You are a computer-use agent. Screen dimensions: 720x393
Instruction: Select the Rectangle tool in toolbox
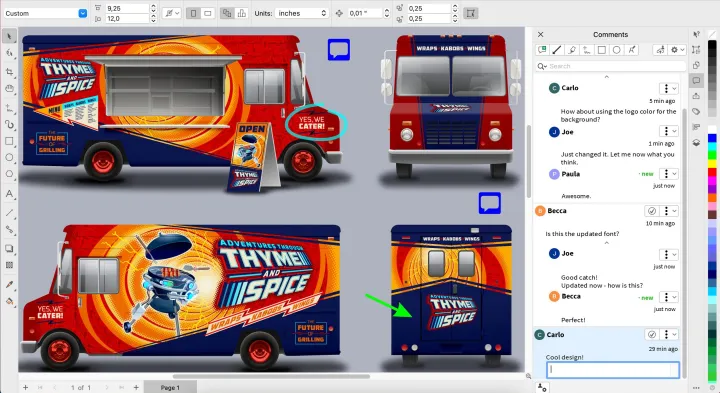tap(9, 141)
